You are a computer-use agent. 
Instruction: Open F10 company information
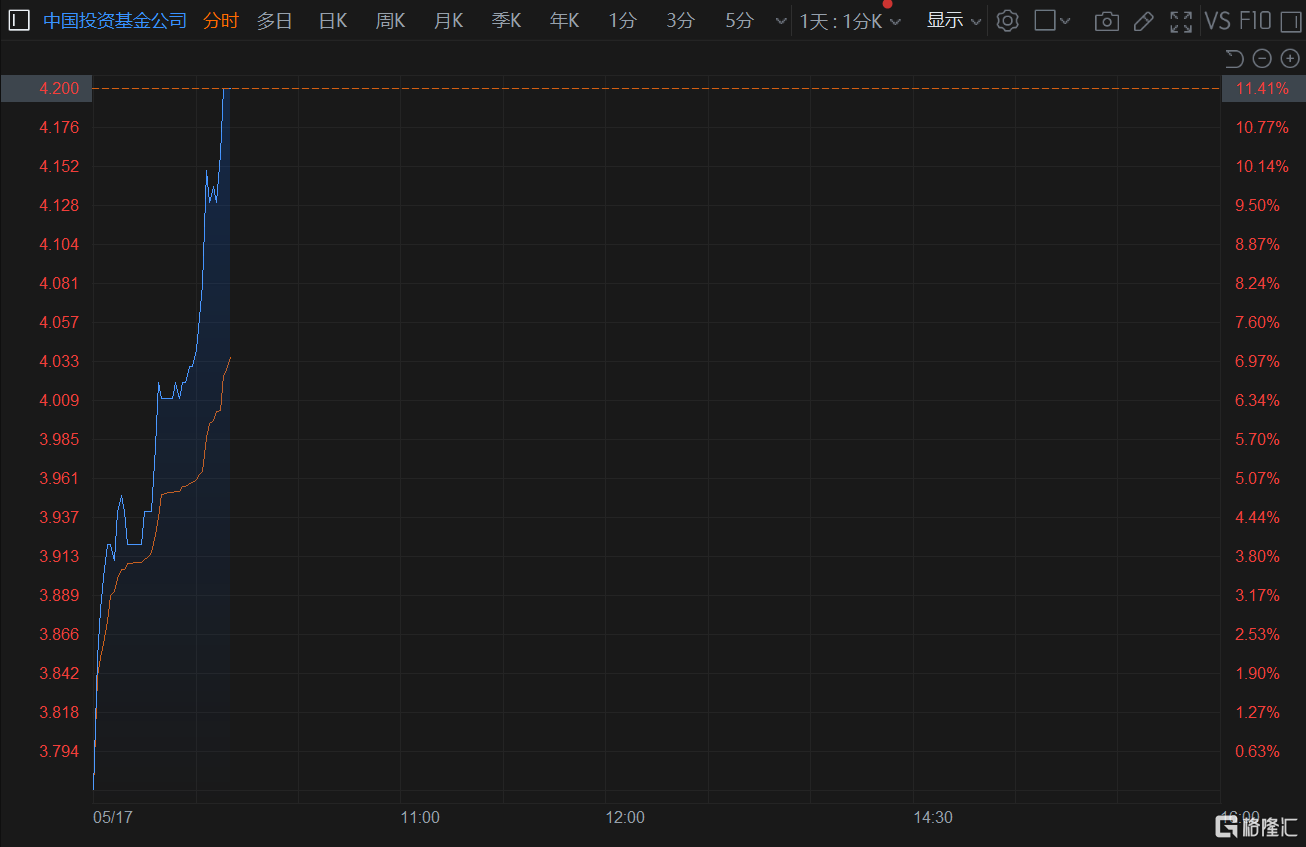(x=1255, y=21)
